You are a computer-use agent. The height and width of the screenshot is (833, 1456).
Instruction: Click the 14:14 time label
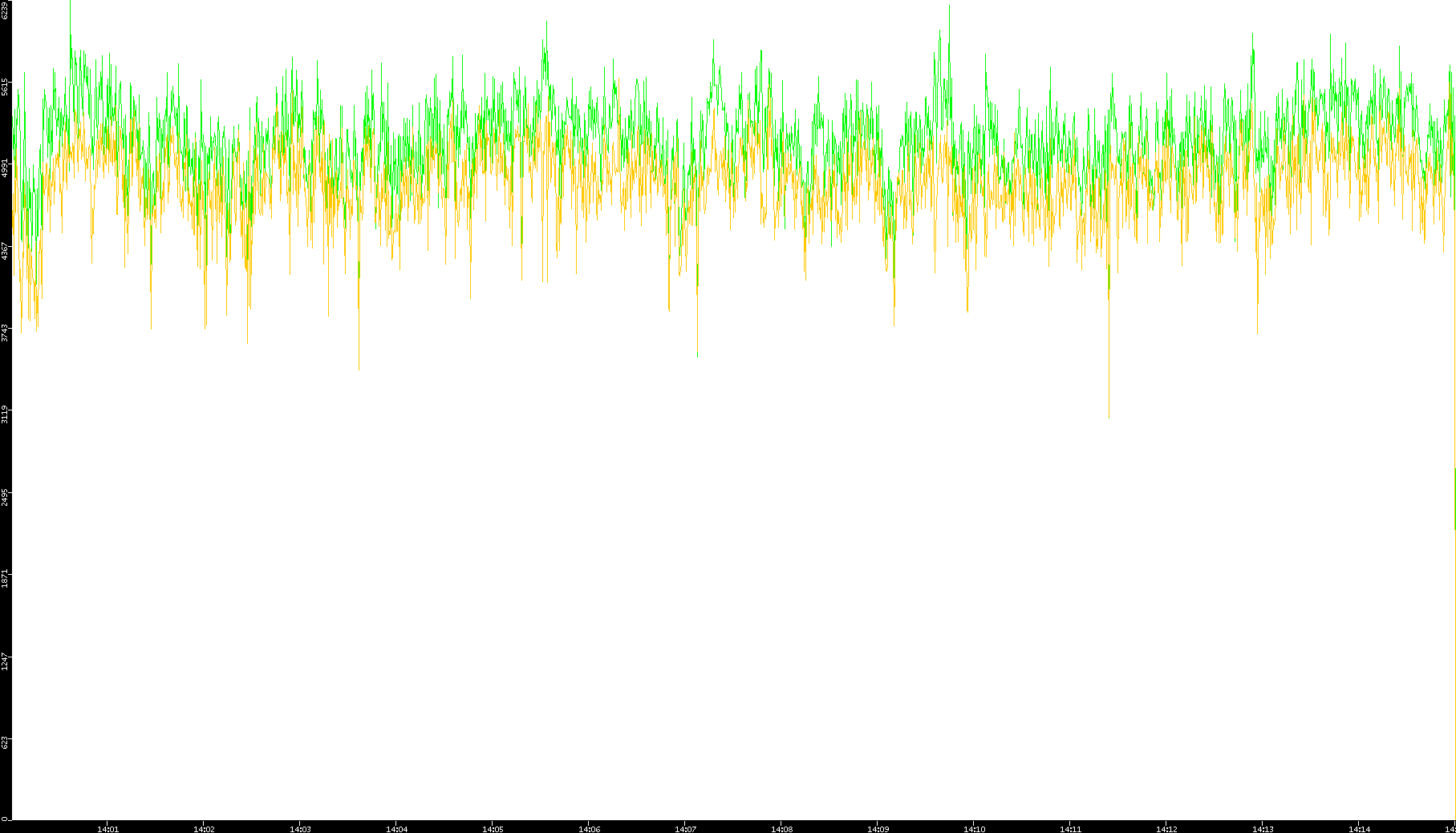[x=1359, y=829]
